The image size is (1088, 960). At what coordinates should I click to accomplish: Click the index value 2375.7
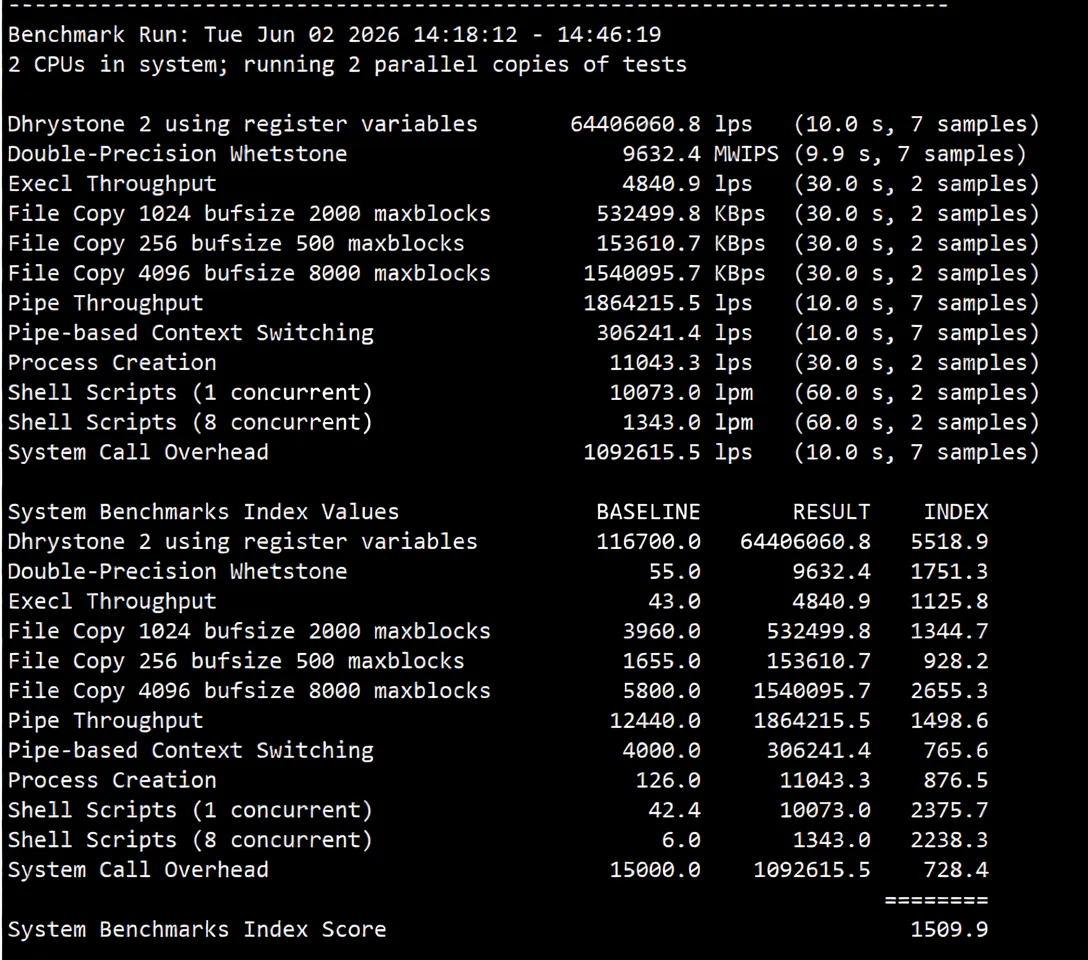tap(949, 810)
